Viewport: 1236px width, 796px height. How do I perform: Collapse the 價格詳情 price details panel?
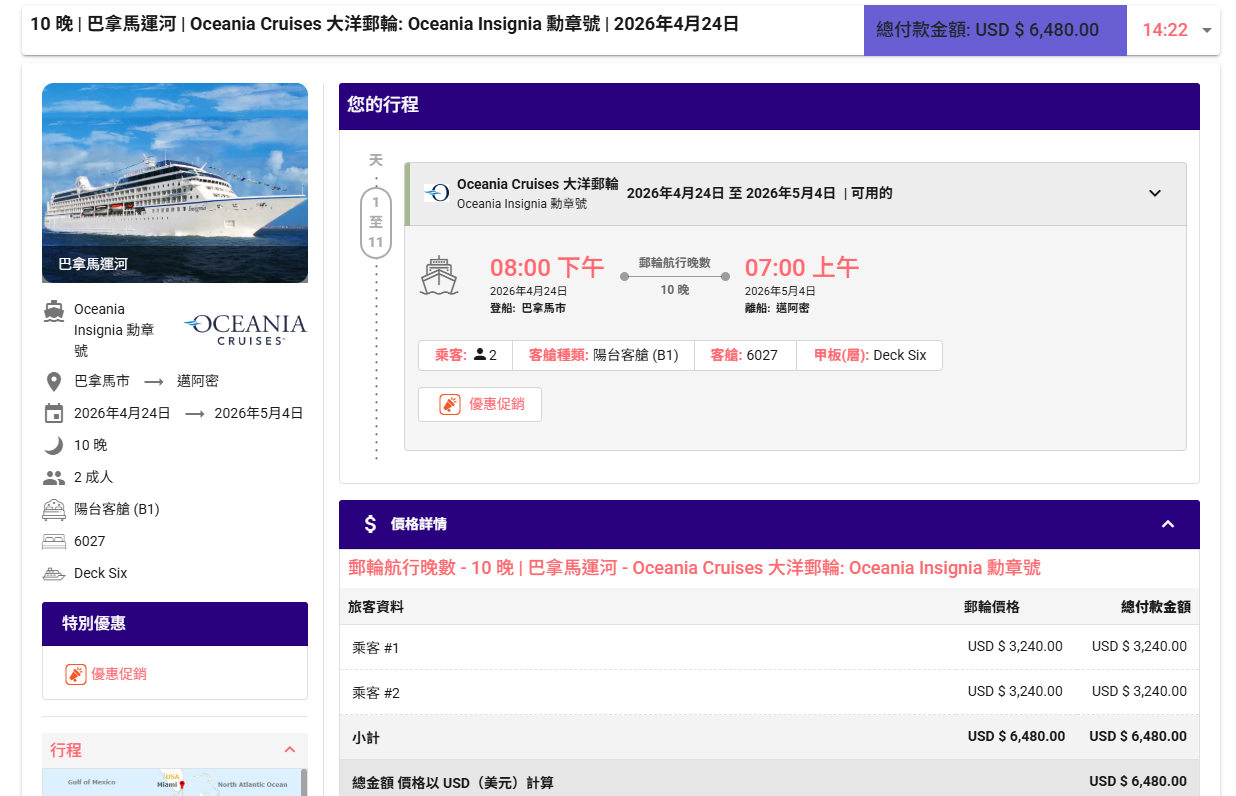[1167, 524]
